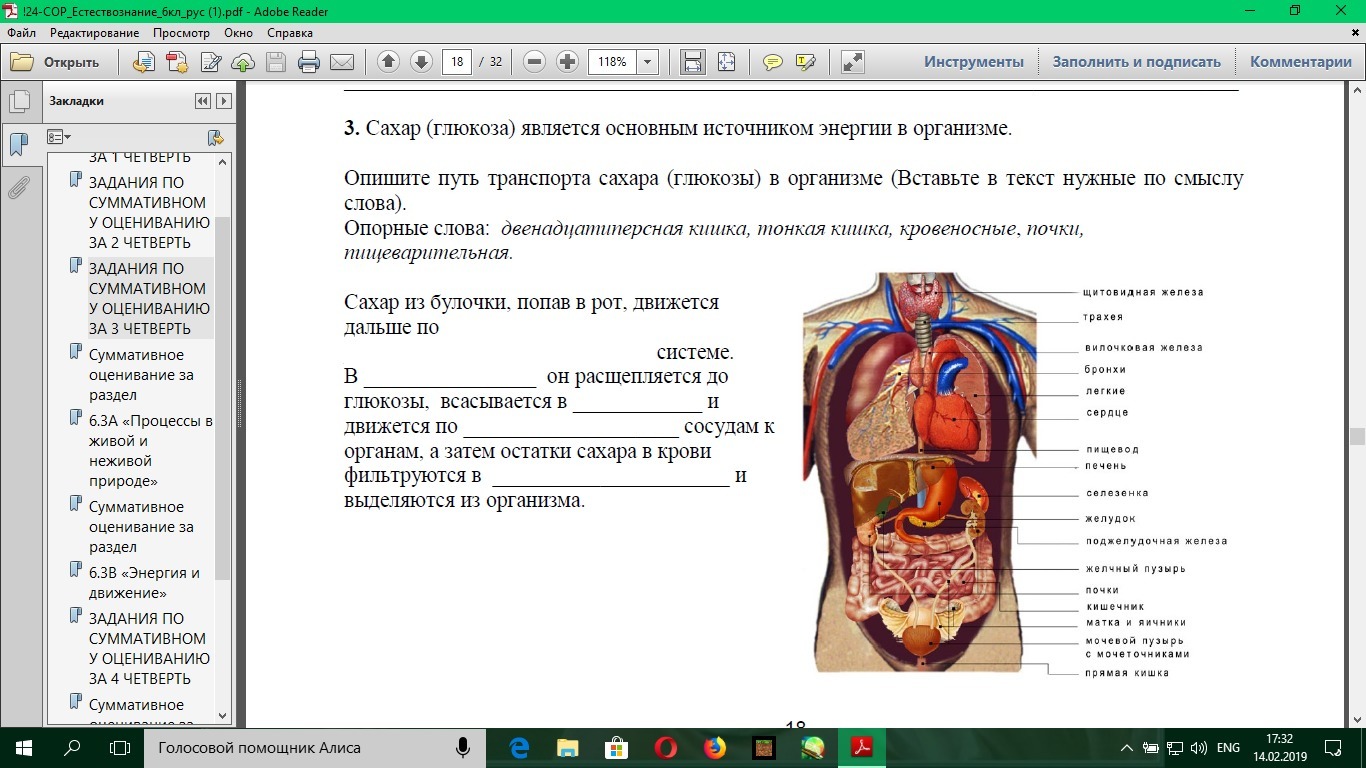Click the Print icon in toolbar

pyautogui.click(x=309, y=62)
